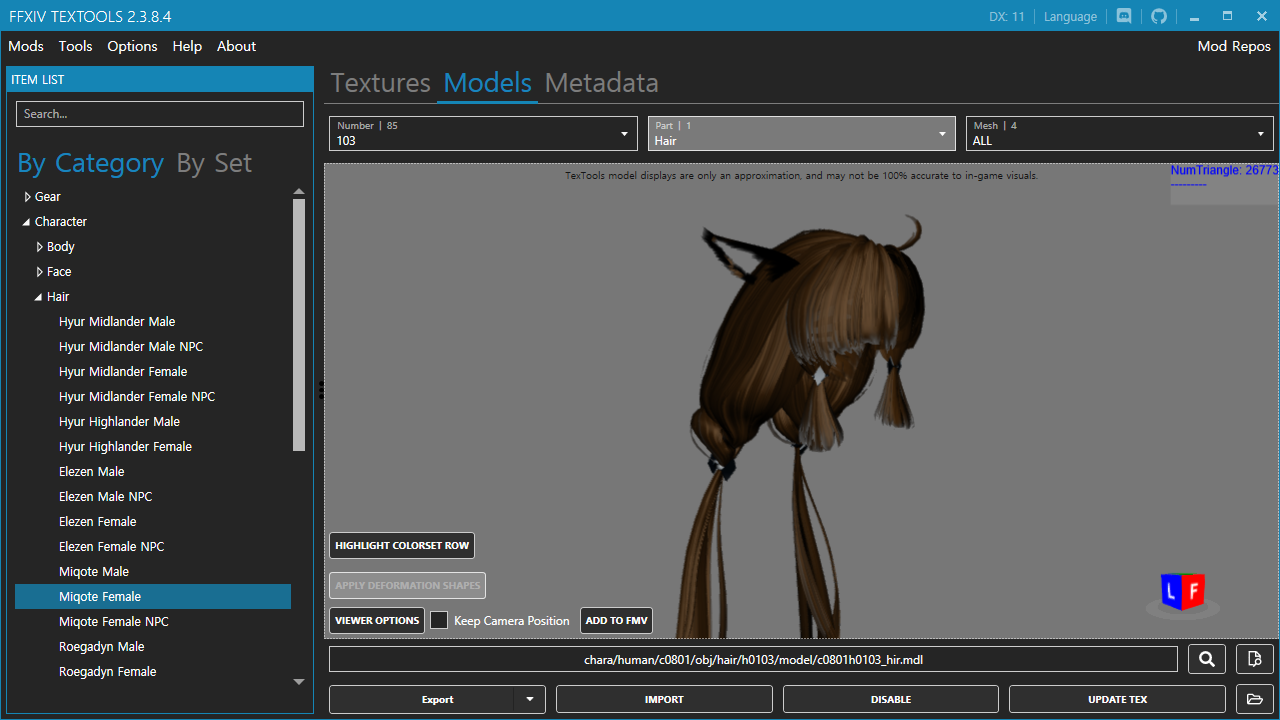1280x720 pixels.
Task: Select Elezen Female
Action: coord(98,522)
